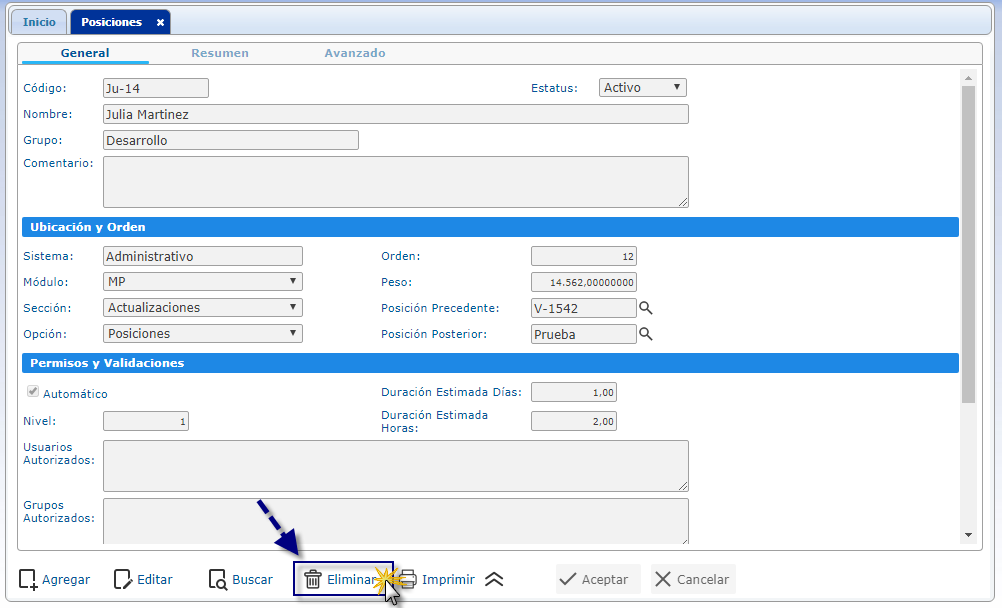Click magnifier next to Posición Posterior

(646, 334)
